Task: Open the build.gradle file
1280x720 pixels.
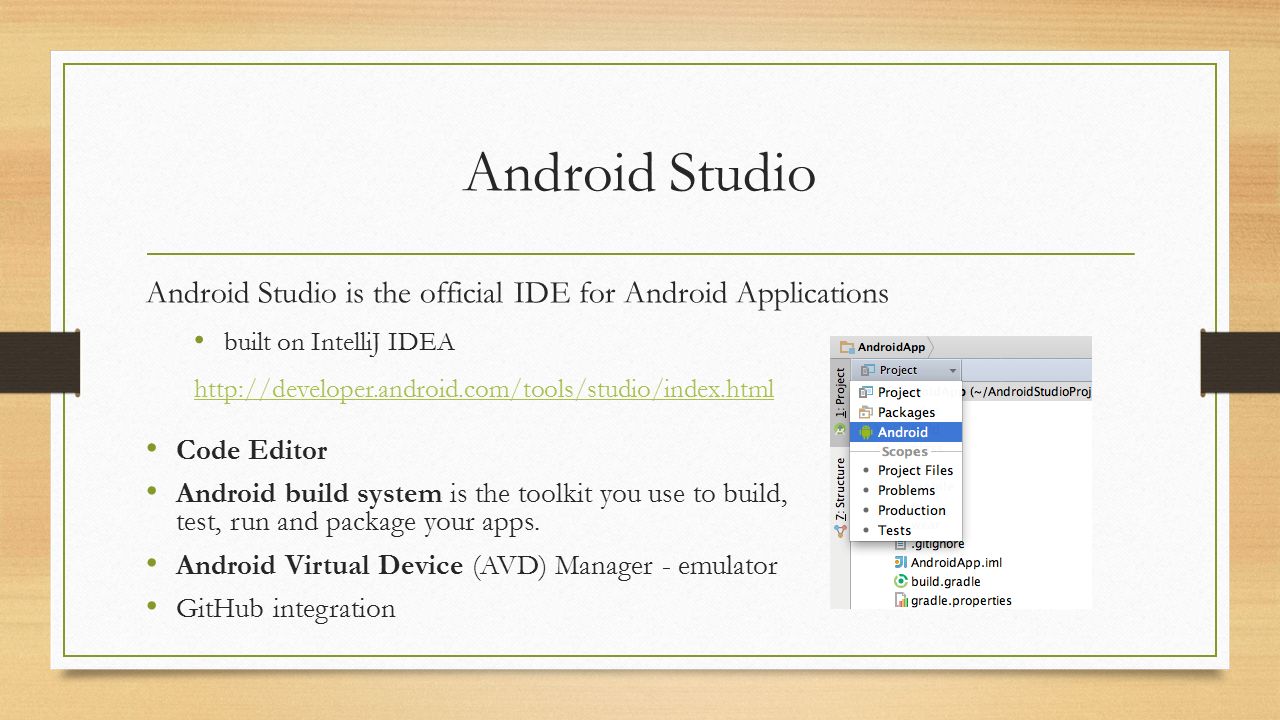Action: point(937,581)
